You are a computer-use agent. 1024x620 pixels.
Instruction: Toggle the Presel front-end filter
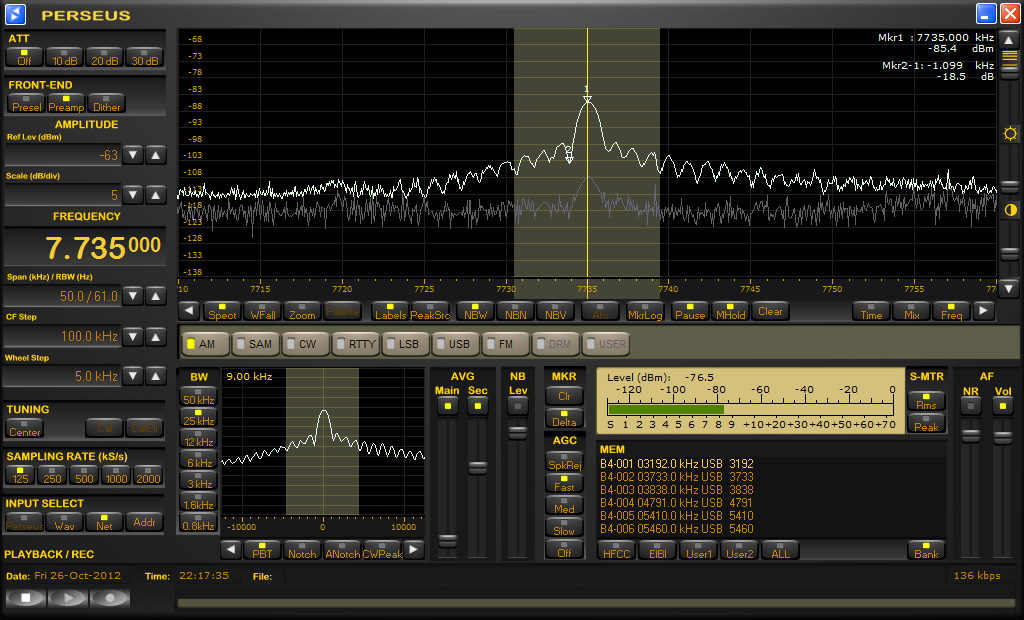pos(26,103)
